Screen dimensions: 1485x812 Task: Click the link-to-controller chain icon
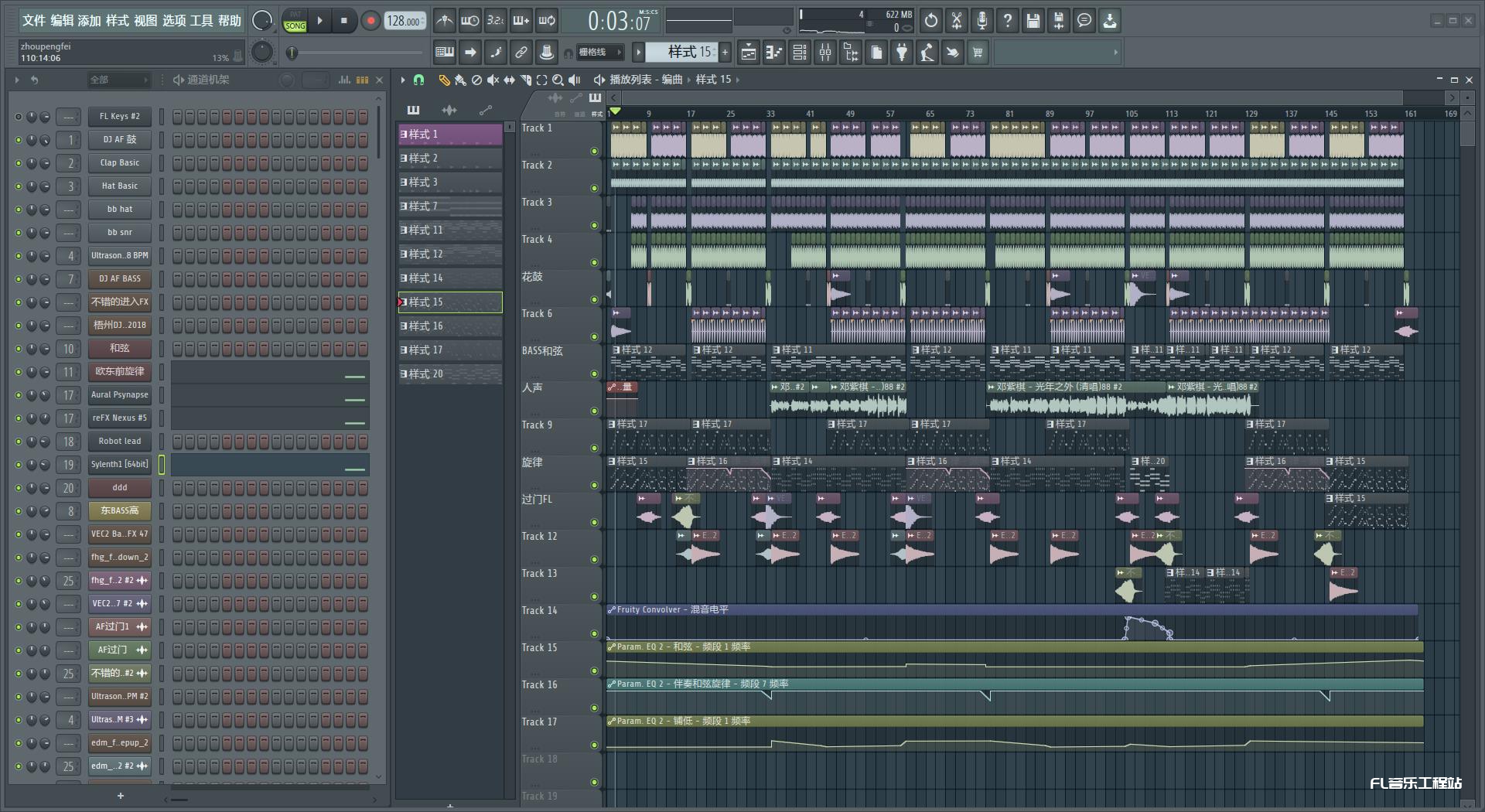pyautogui.click(x=521, y=53)
